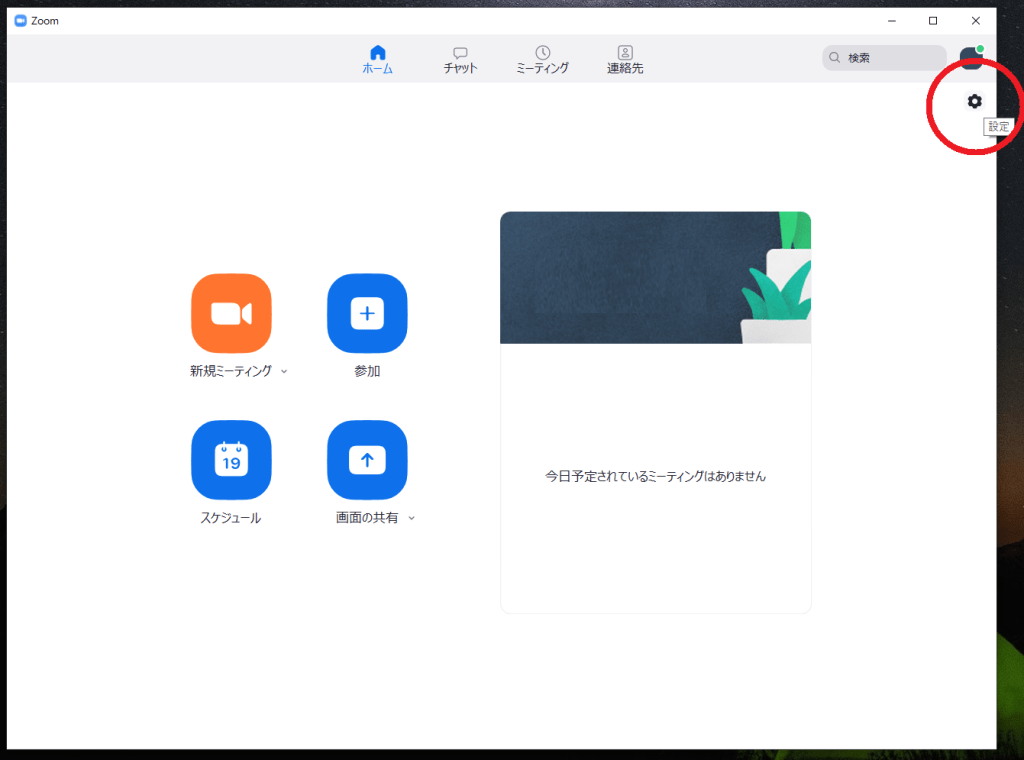Click the 新規ミーティング label
This screenshot has height=760, width=1024.
(x=231, y=371)
